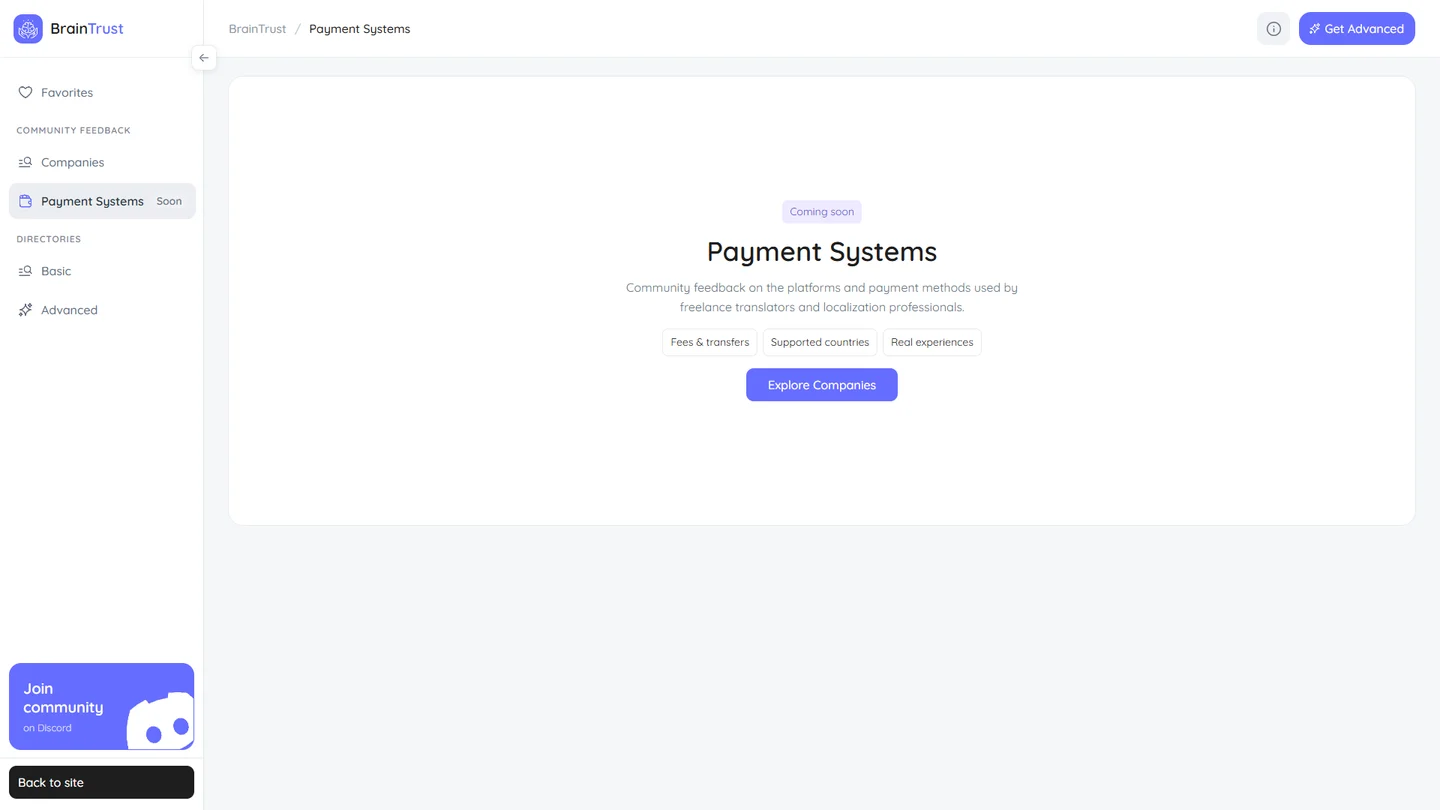Click the Soon label beside Payment Systems
Viewport: 1440px width, 810px height.
click(x=169, y=201)
